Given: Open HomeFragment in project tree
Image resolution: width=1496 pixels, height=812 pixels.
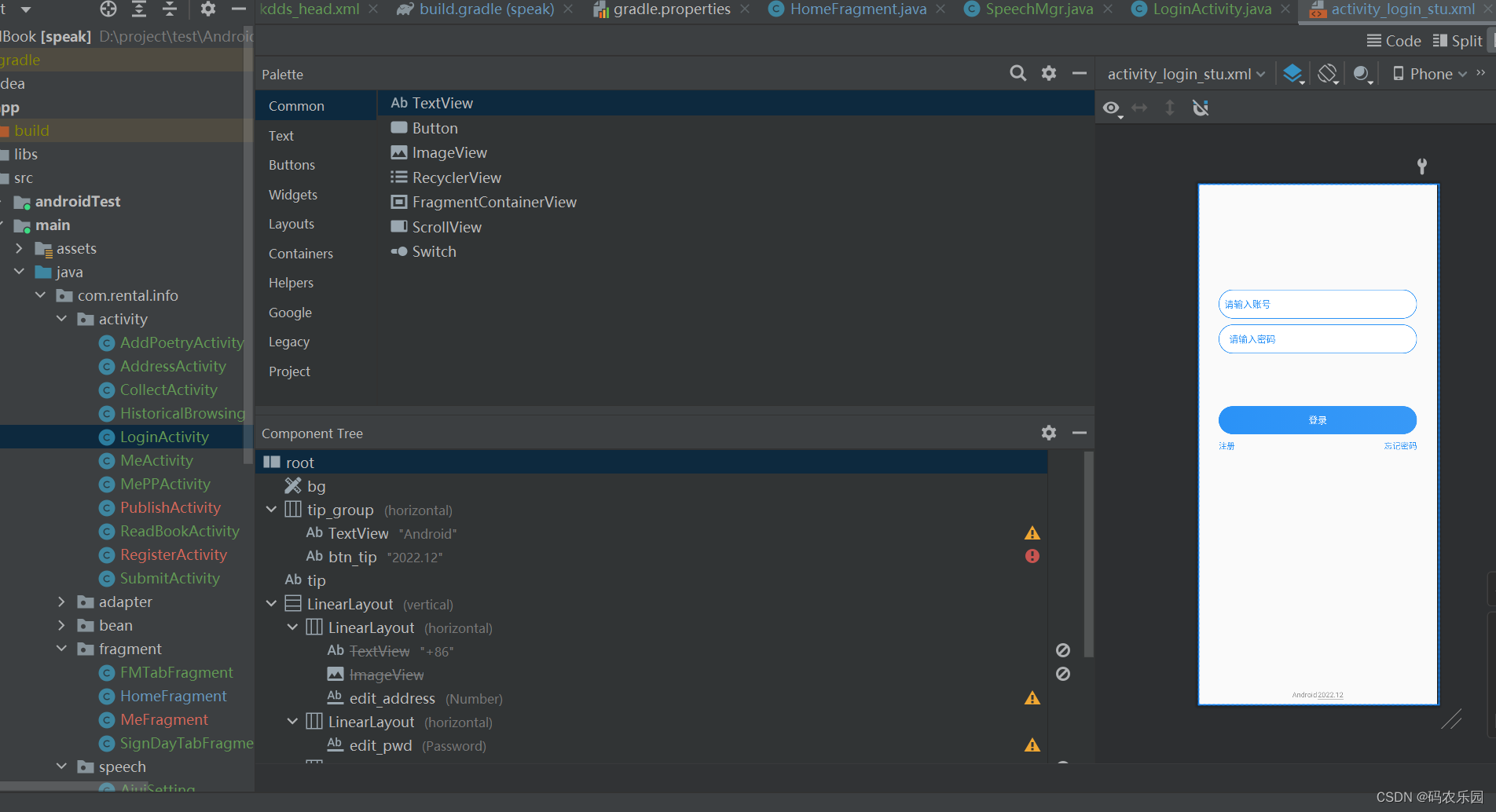Looking at the screenshot, I should click(173, 696).
